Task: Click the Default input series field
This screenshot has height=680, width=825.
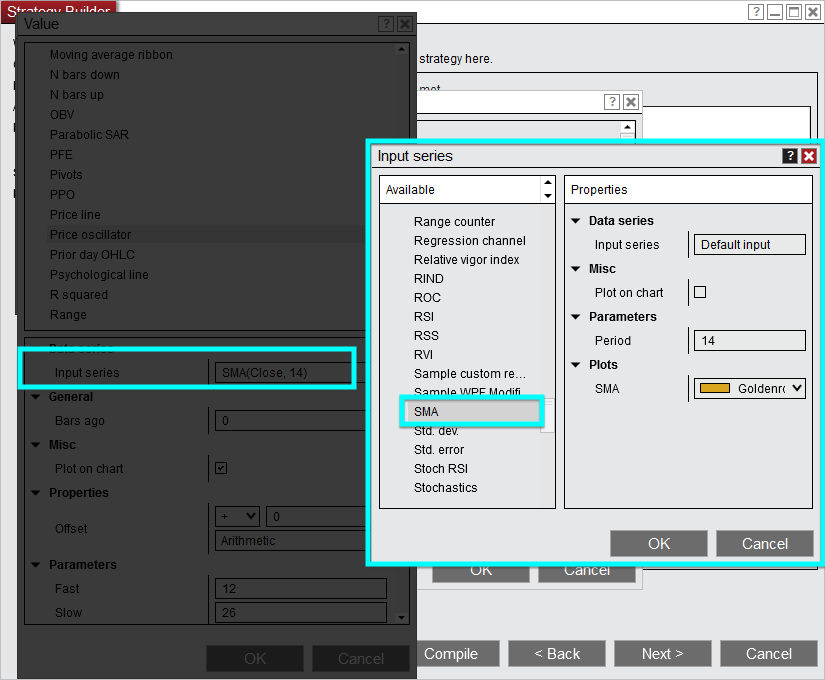Action: [749, 245]
